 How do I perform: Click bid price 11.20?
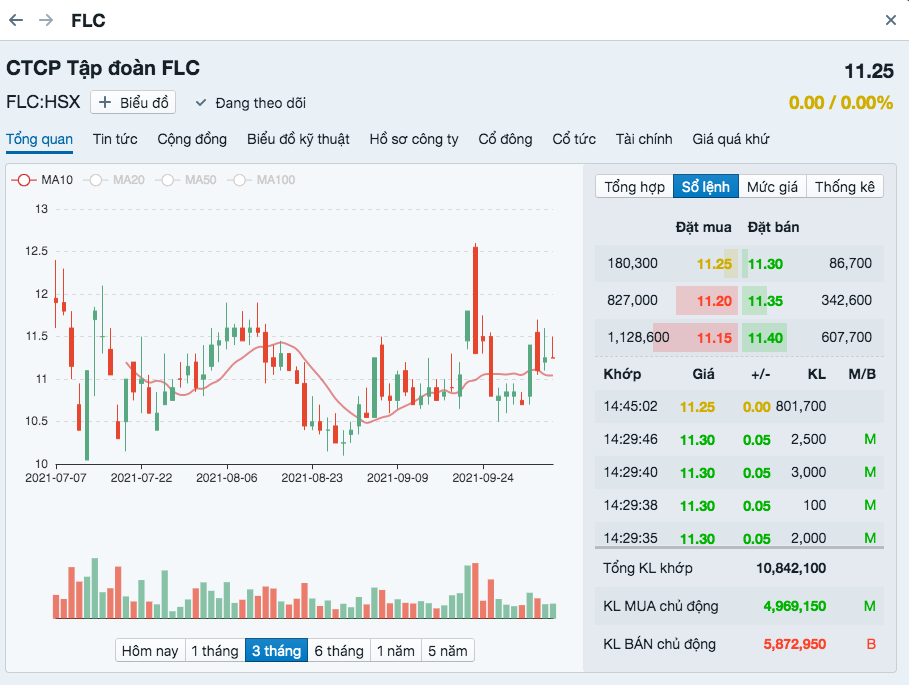point(714,301)
